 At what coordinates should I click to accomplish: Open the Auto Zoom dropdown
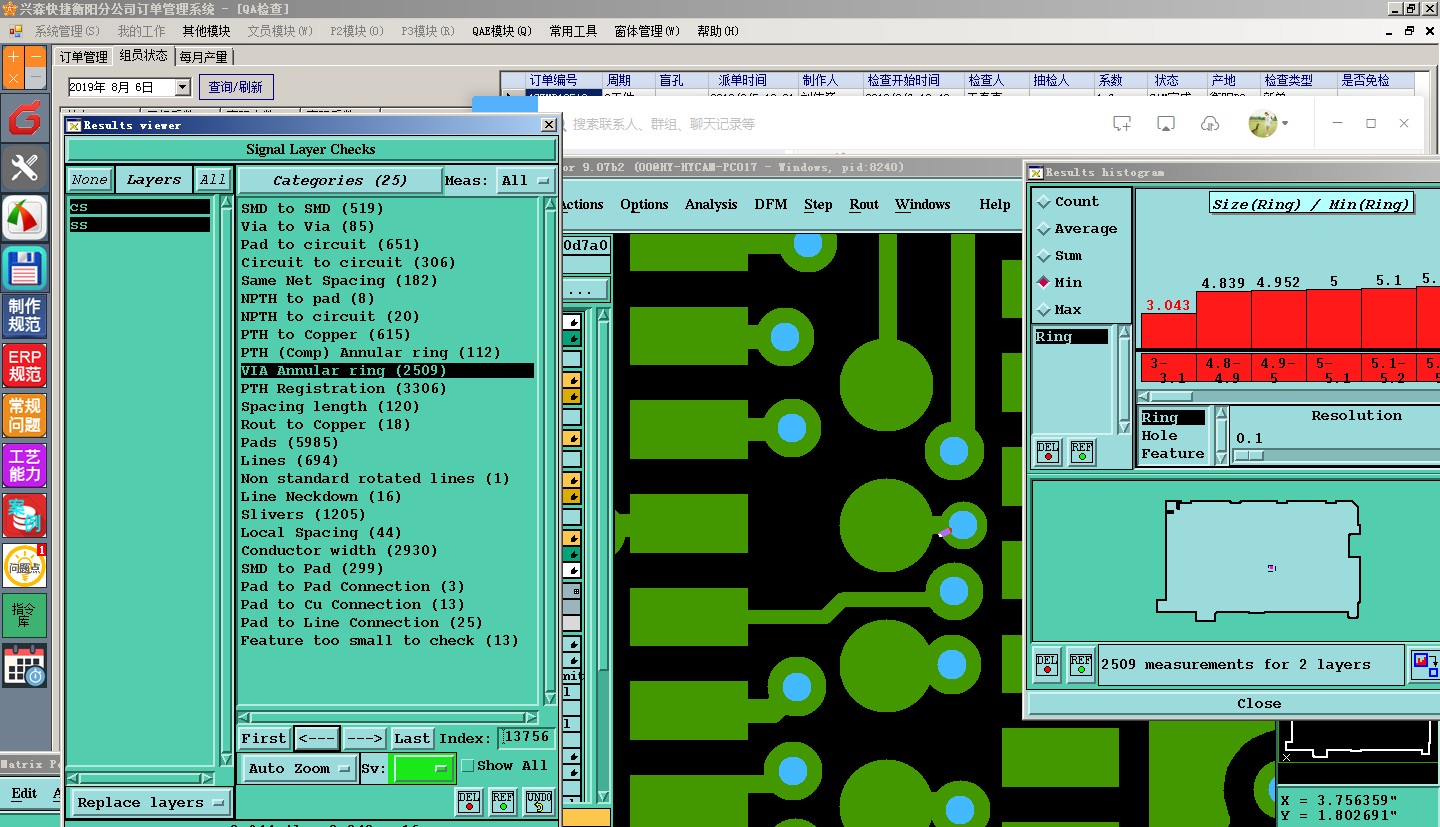pyautogui.click(x=299, y=768)
